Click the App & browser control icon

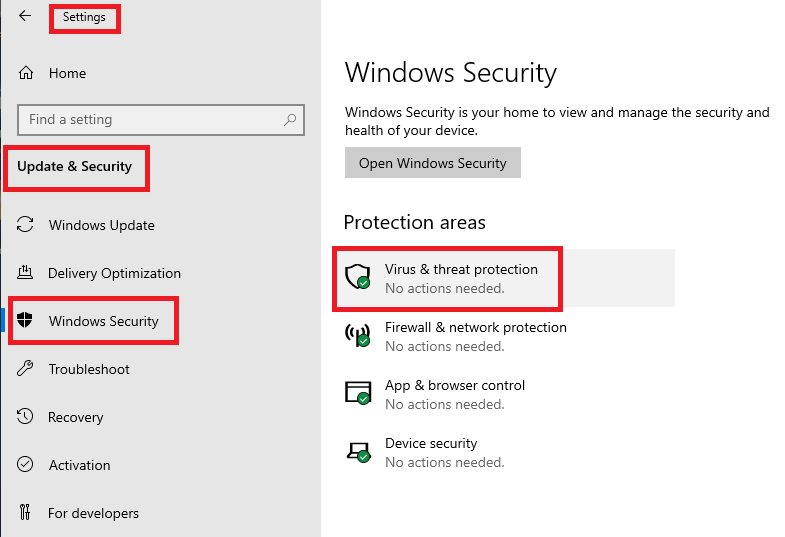[x=358, y=394]
